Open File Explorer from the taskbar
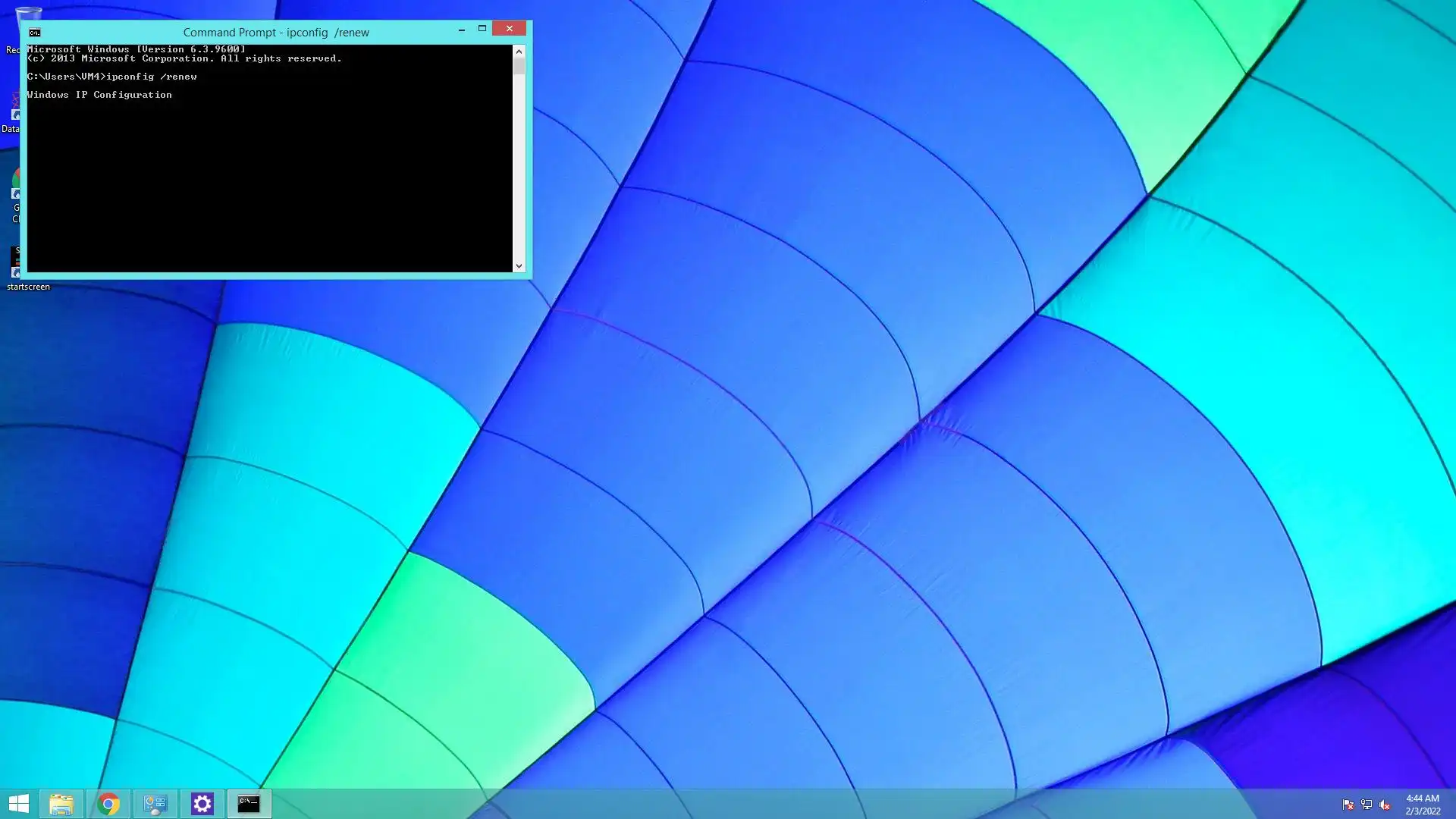Viewport: 1456px width, 819px height. click(x=61, y=804)
